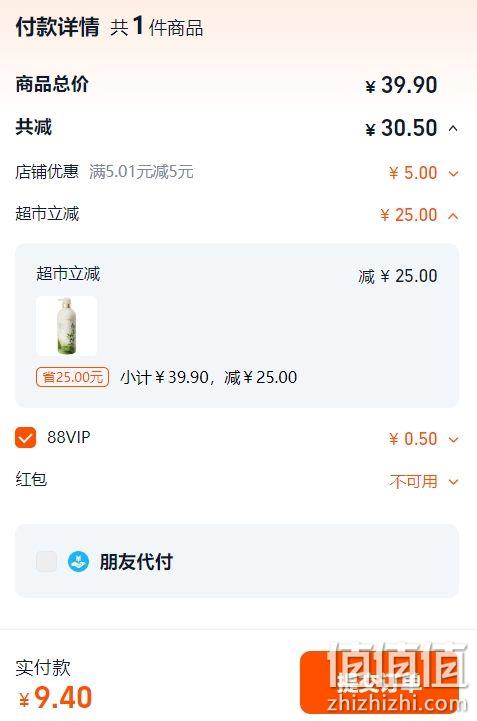This screenshot has width=477, height=721.
Task: Click the 红包 row label
Action: click(31, 479)
